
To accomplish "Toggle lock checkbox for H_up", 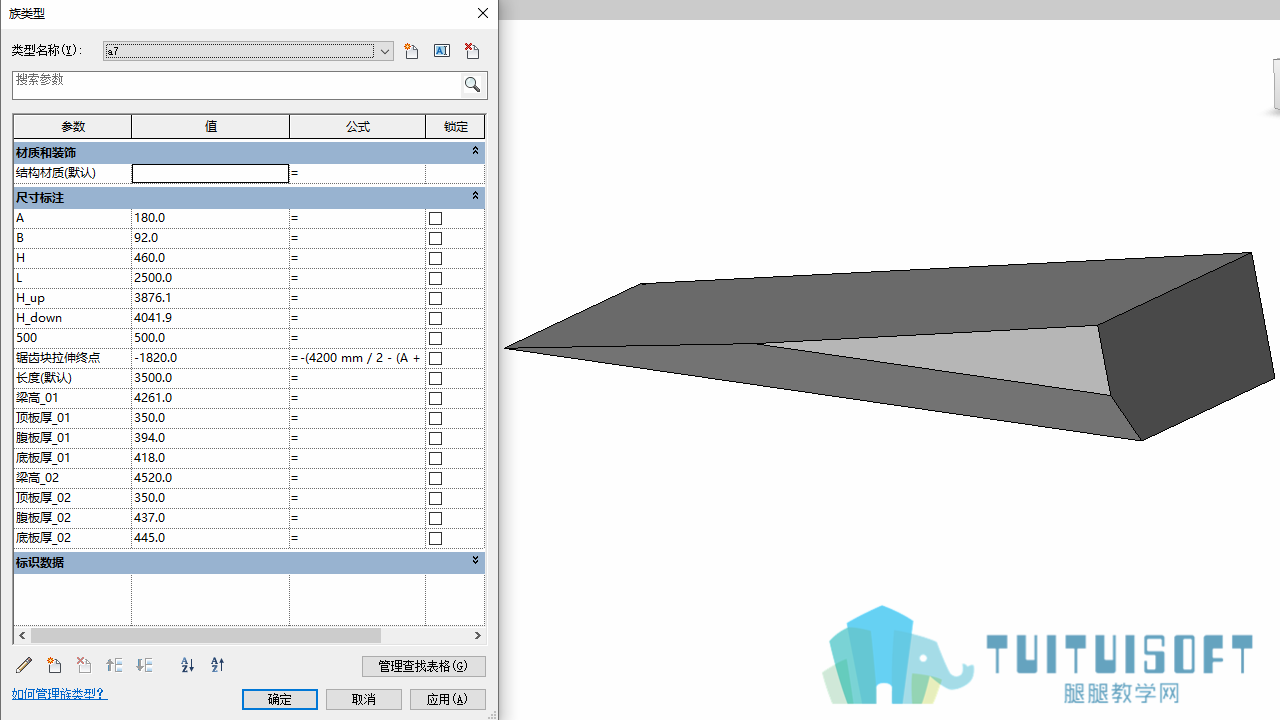I will [x=435, y=298].
